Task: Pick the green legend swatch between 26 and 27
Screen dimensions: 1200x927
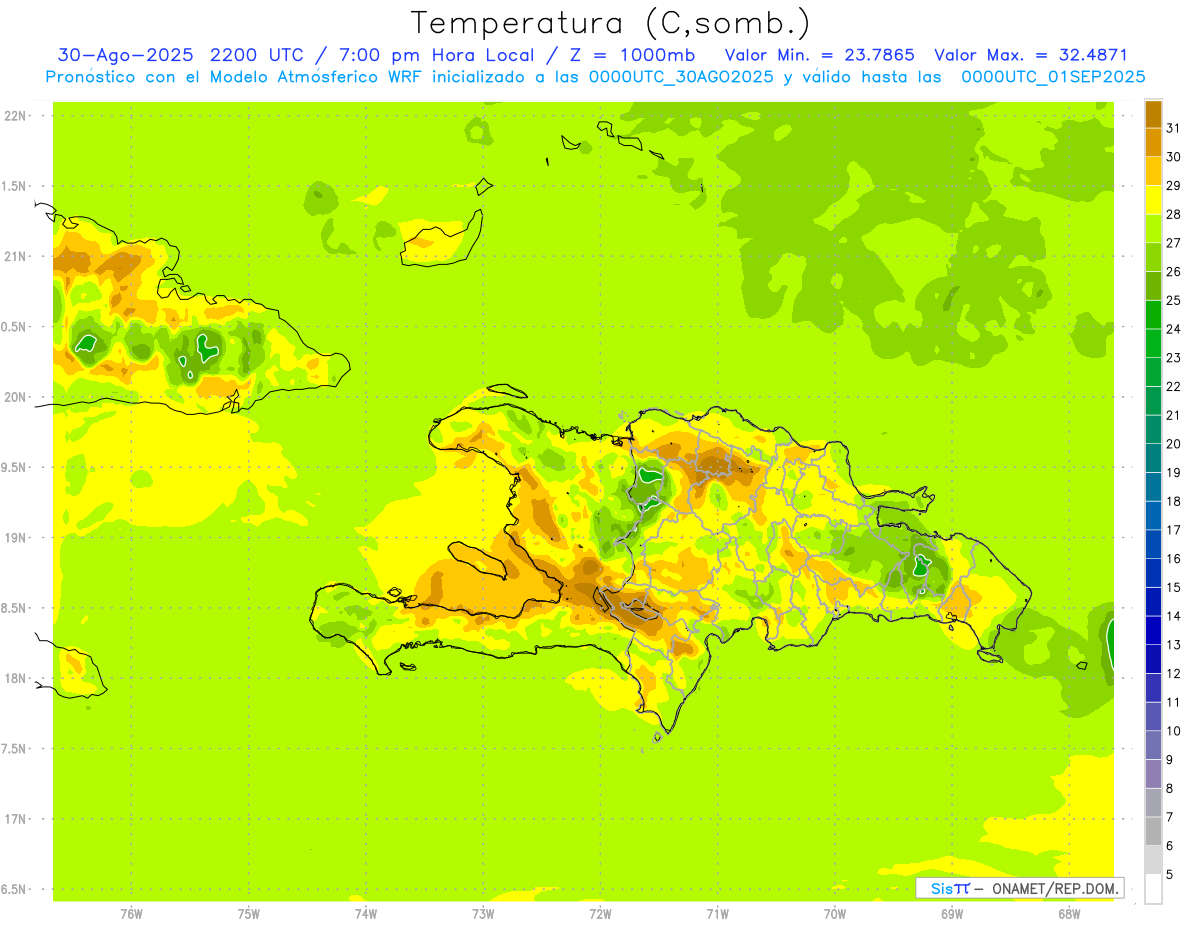Action: [x=1153, y=256]
